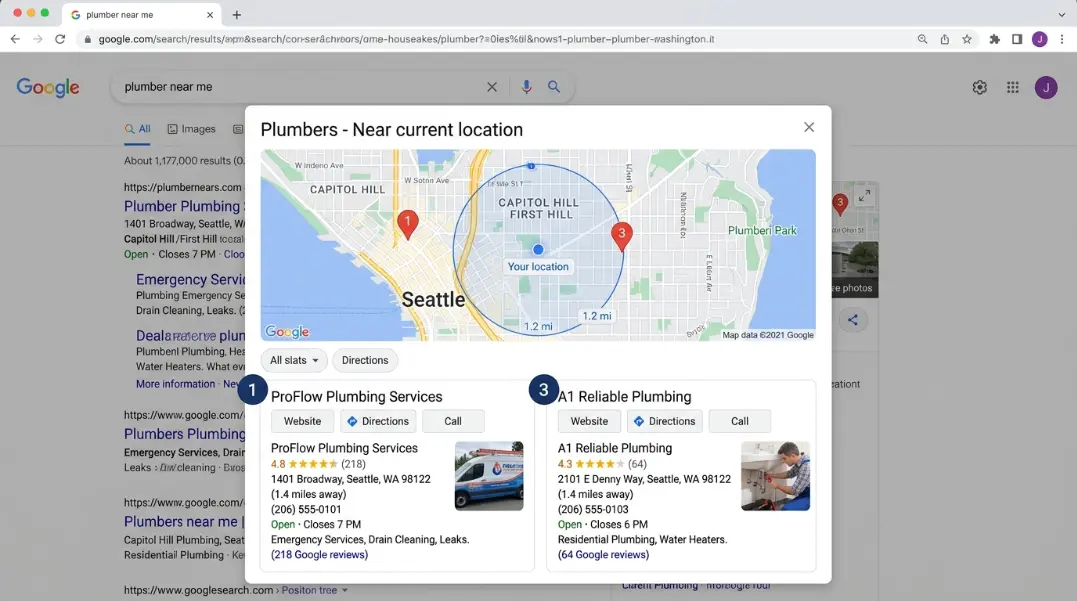Open a new browser tab with plus icon
The height and width of the screenshot is (601, 1077).
236,14
